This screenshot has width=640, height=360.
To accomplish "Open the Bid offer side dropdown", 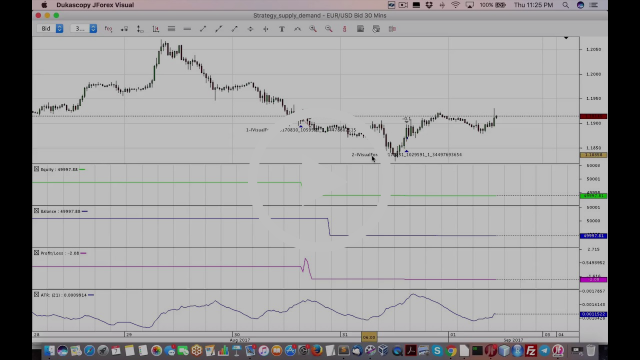I will tap(50, 29).
